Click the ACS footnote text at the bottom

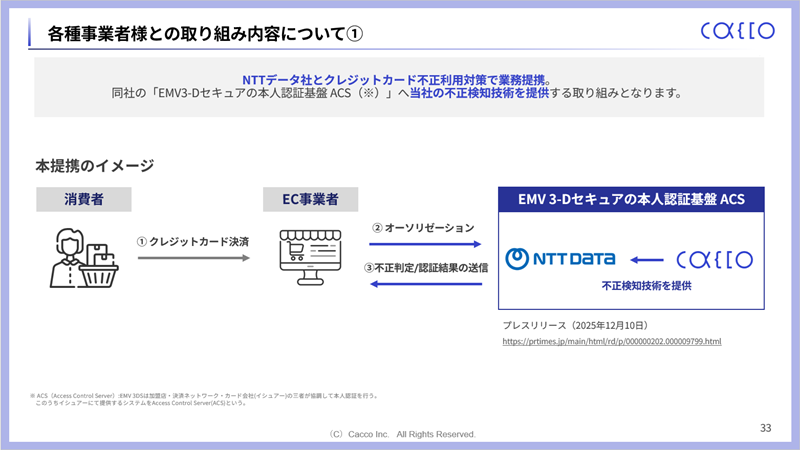click(210, 399)
